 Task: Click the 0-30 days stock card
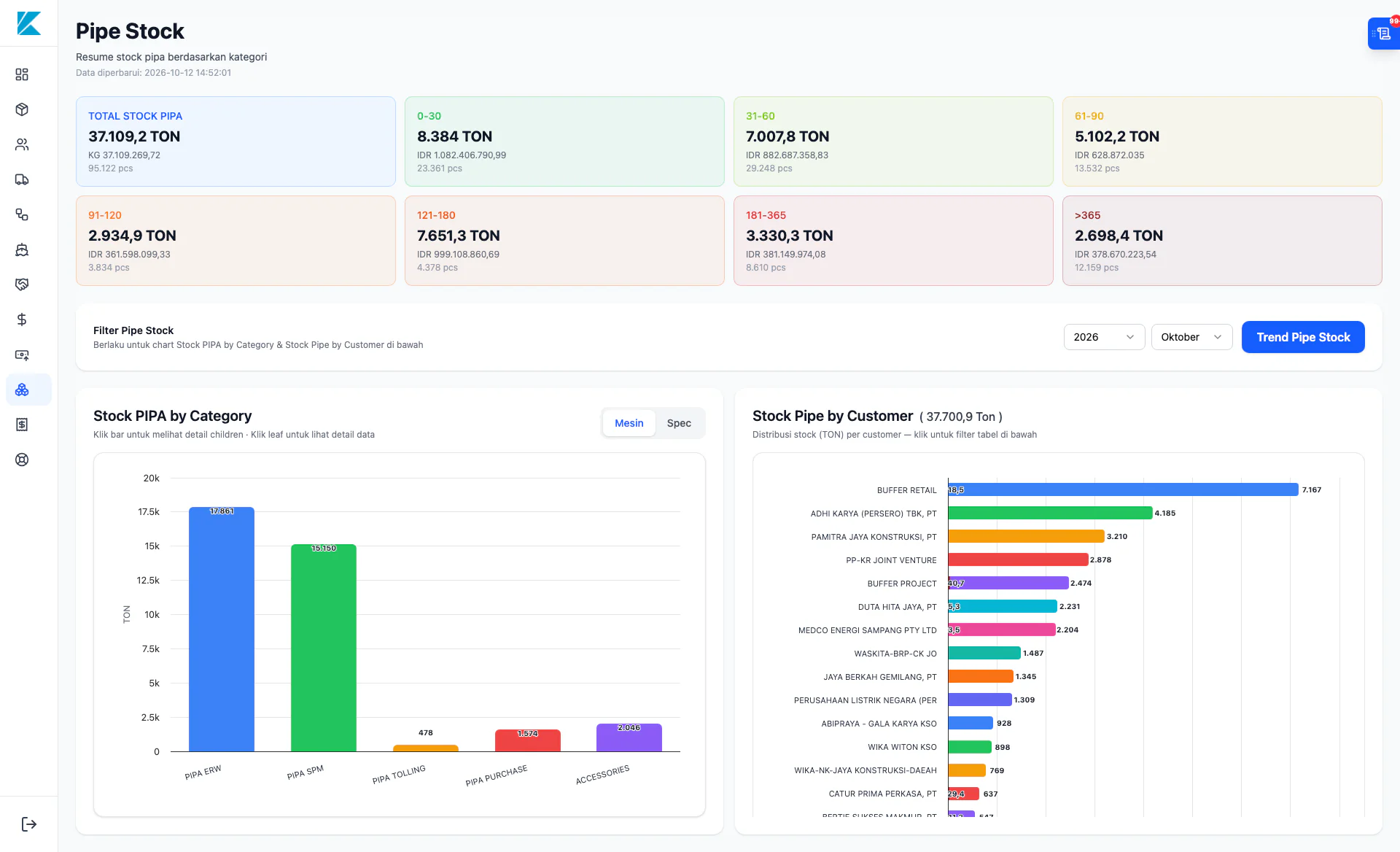[x=564, y=142]
